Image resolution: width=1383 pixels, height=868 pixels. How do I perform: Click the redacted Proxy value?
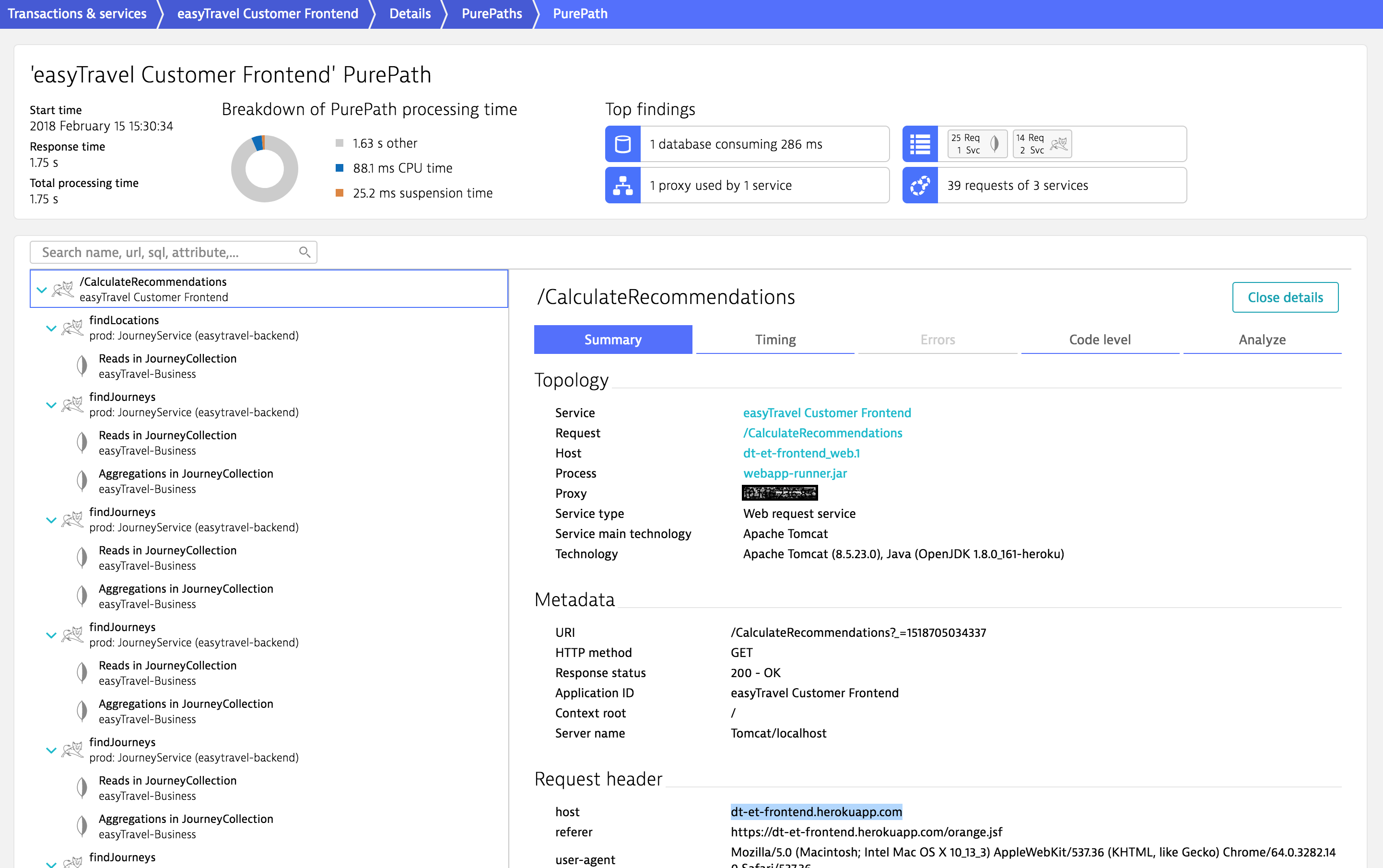tap(780, 493)
